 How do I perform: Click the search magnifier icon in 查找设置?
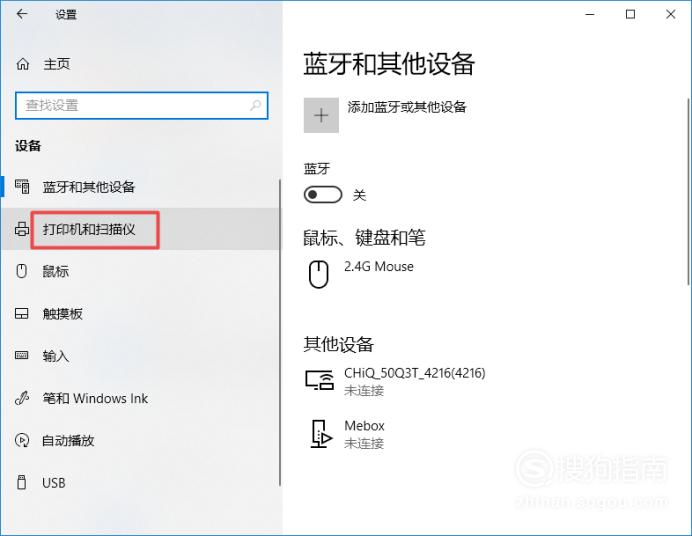(256, 105)
